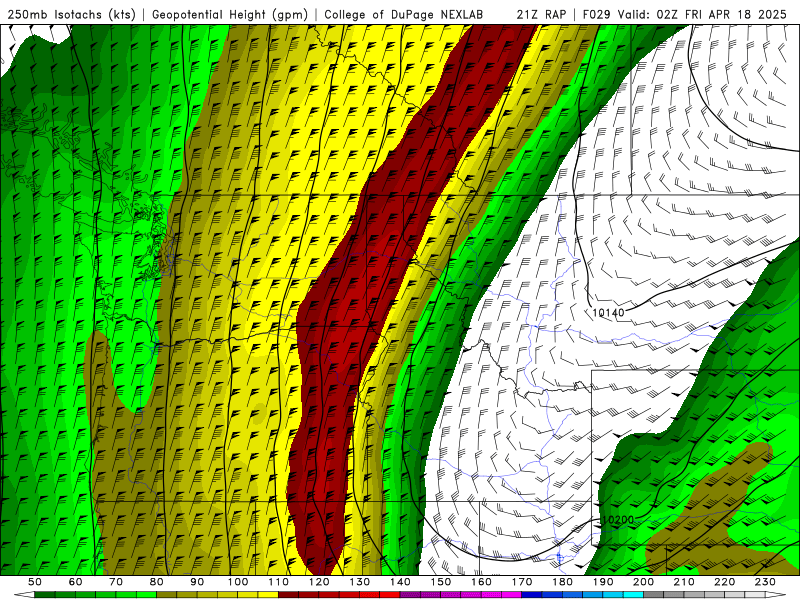Viewport: 800px width, 600px height.
Task: Click the '21Z RAP' model run label
Action: (x=541, y=14)
